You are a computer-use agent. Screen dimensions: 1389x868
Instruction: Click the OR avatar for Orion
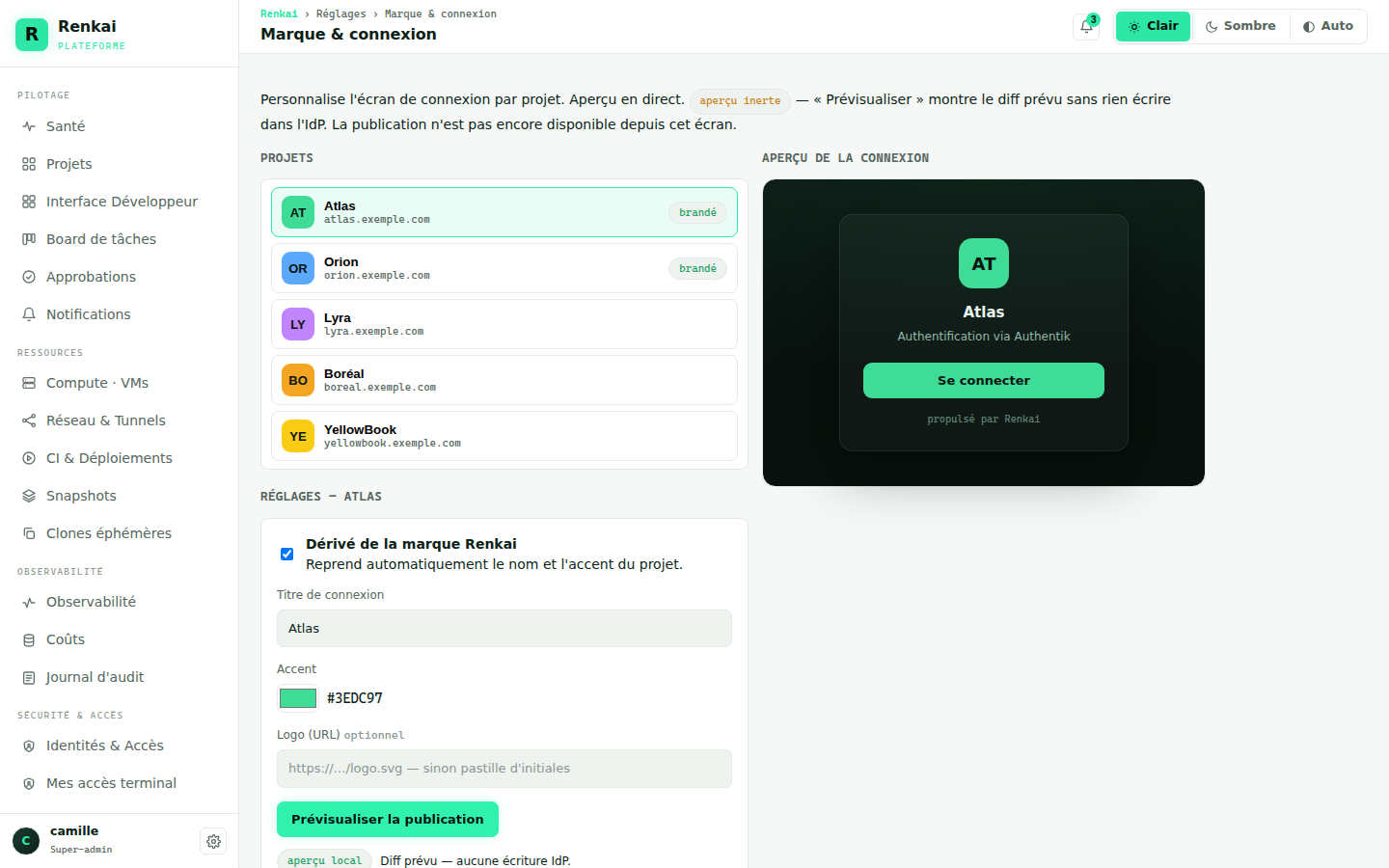[x=298, y=268]
